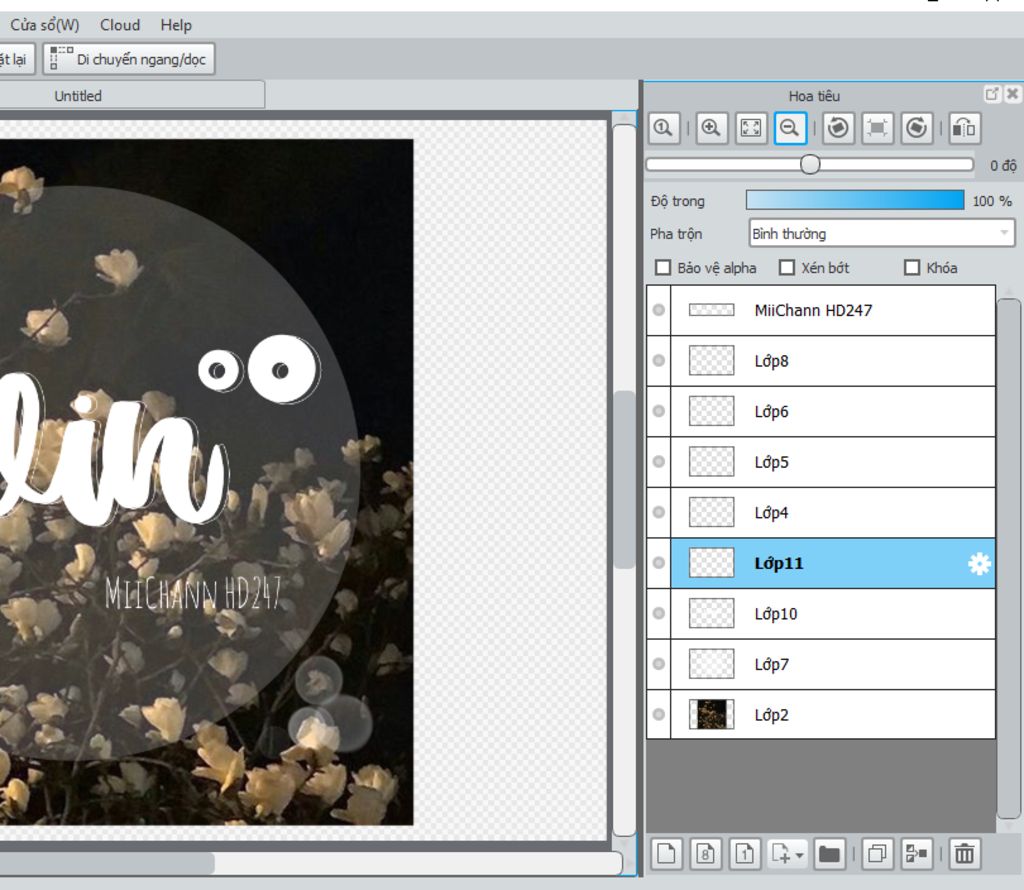Create a new layer folder
Screen dimensions: 1024x890
pos(829,853)
